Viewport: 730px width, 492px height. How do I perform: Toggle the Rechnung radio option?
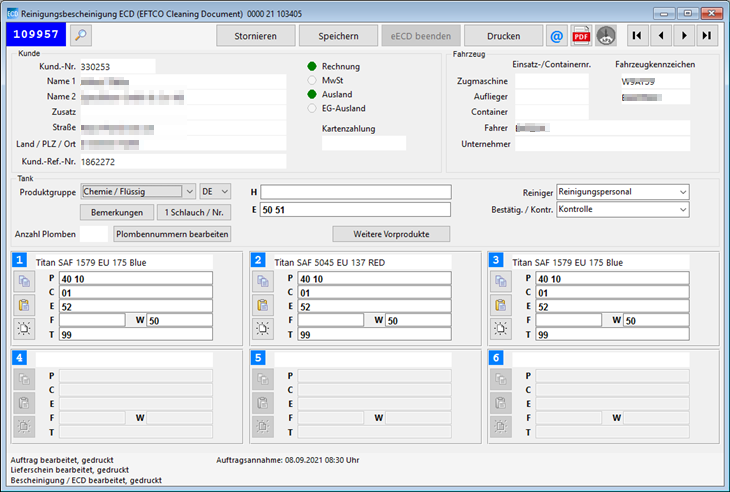coord(313,66)
